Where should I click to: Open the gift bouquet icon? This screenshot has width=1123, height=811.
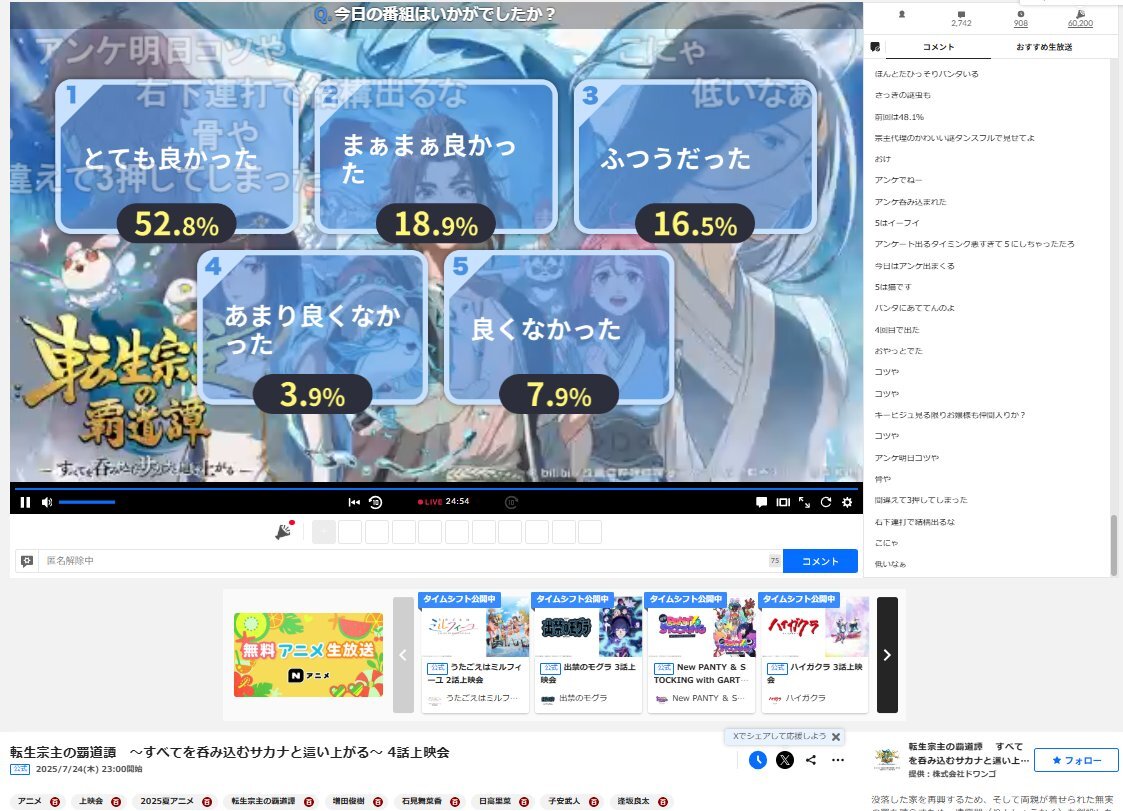[x=284, y=530]
